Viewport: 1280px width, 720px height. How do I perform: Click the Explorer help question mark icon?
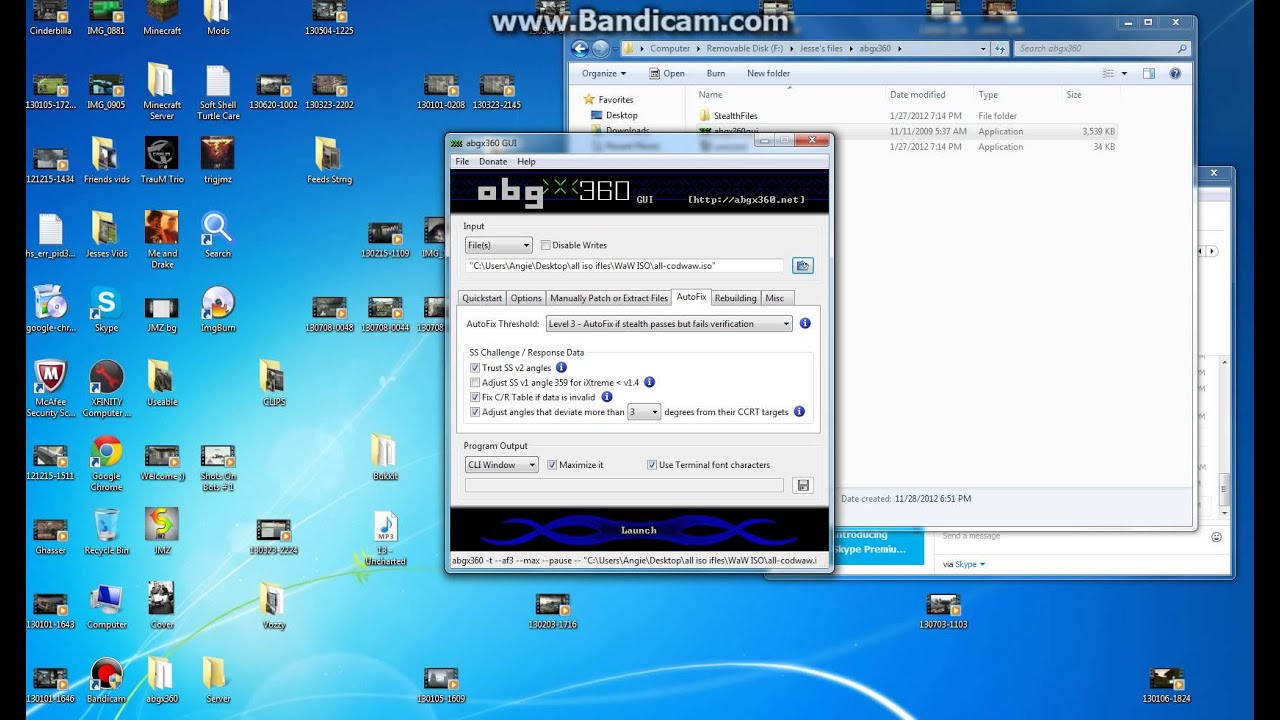[x=1175, y=73]
